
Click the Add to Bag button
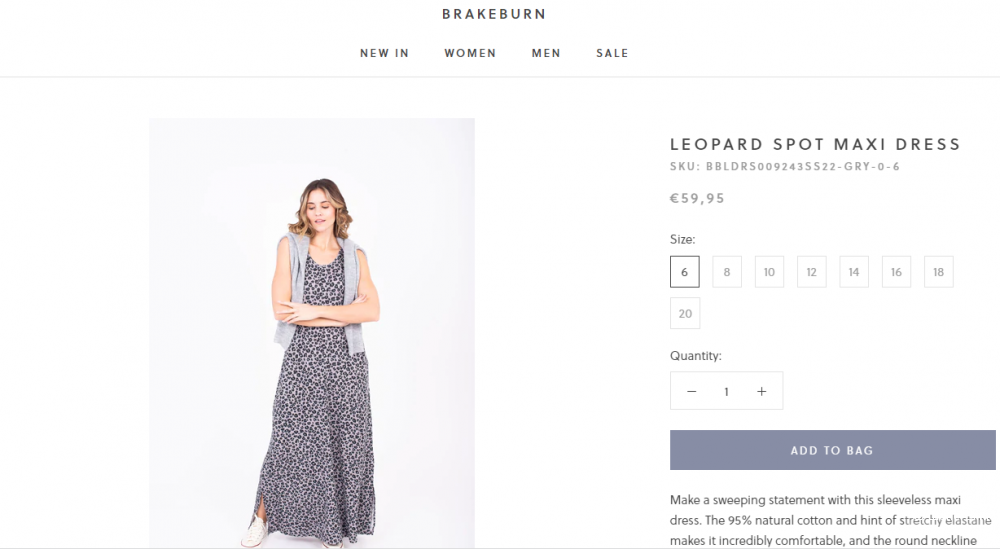832,450
